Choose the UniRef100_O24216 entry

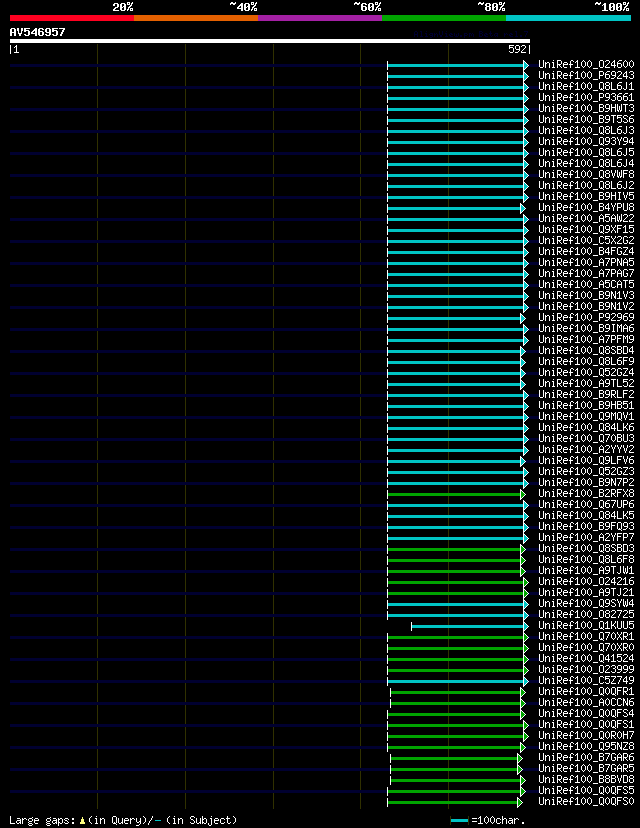586,581
